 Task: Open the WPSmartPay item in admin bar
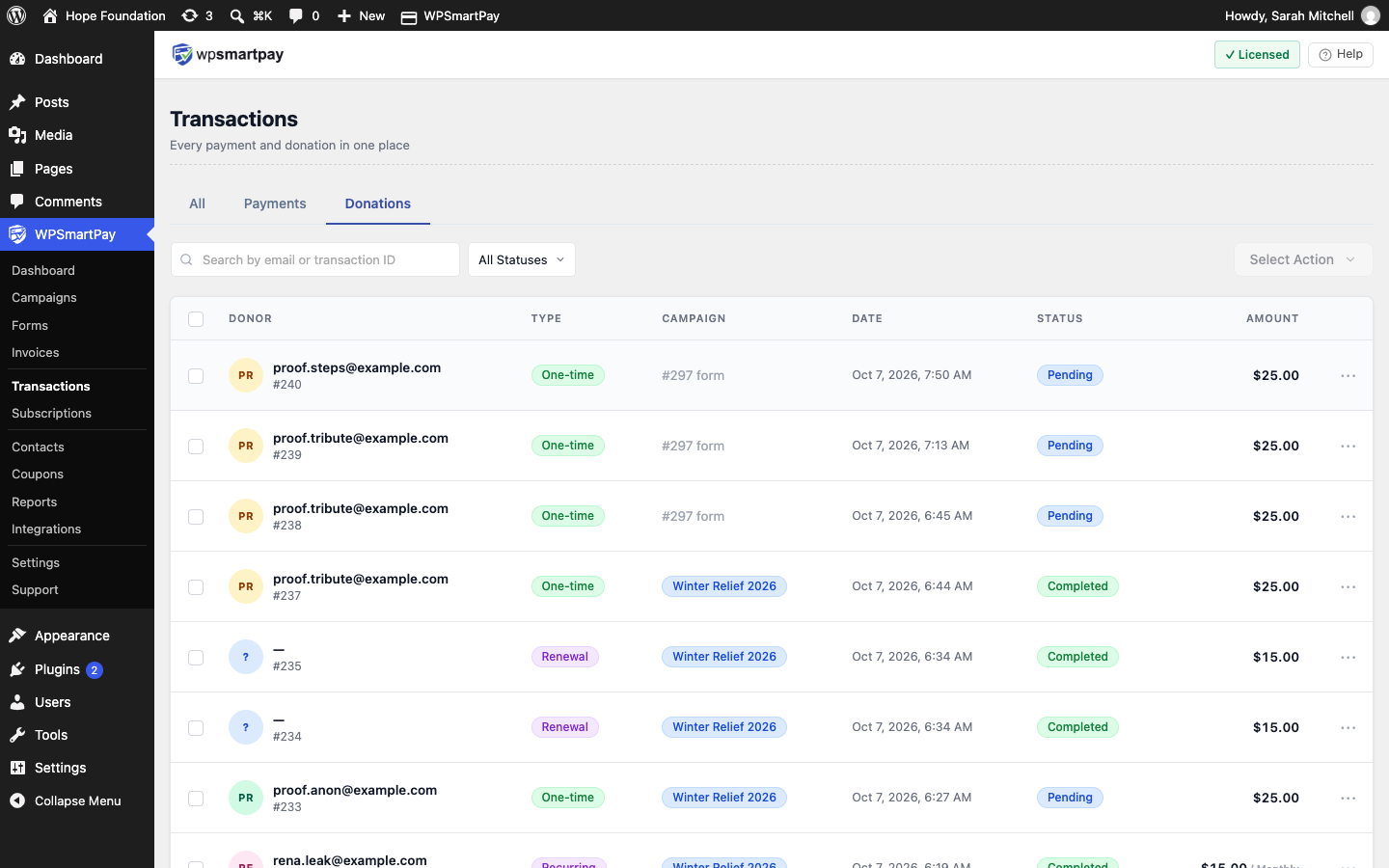(450, 15)
